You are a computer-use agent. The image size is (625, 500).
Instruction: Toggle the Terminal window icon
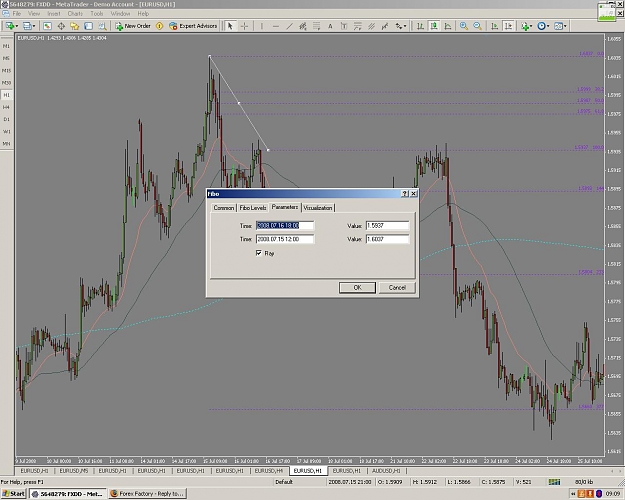(x=88, y=26)
